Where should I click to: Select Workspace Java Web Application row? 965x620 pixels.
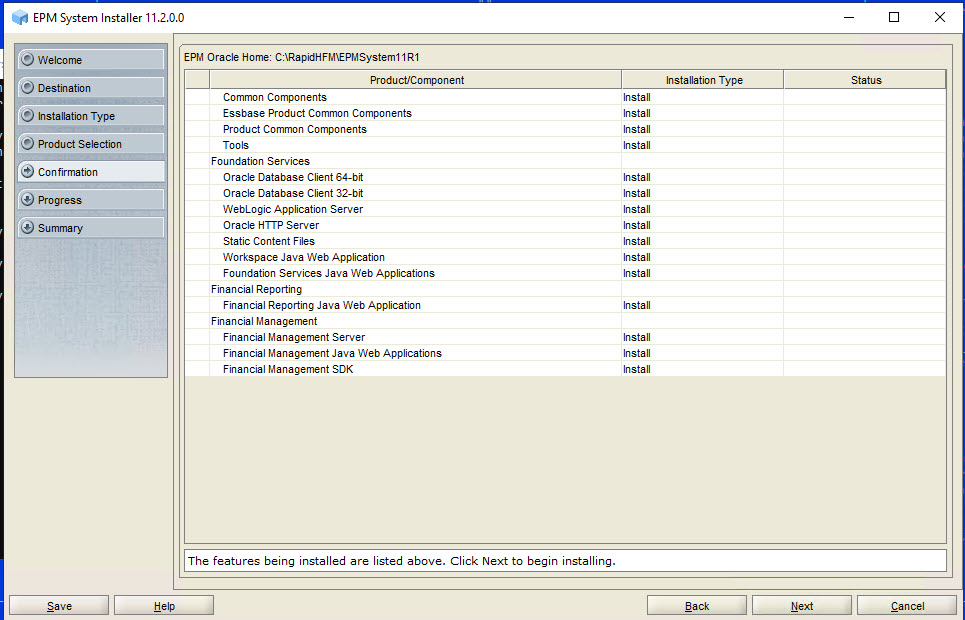point(565,257)
